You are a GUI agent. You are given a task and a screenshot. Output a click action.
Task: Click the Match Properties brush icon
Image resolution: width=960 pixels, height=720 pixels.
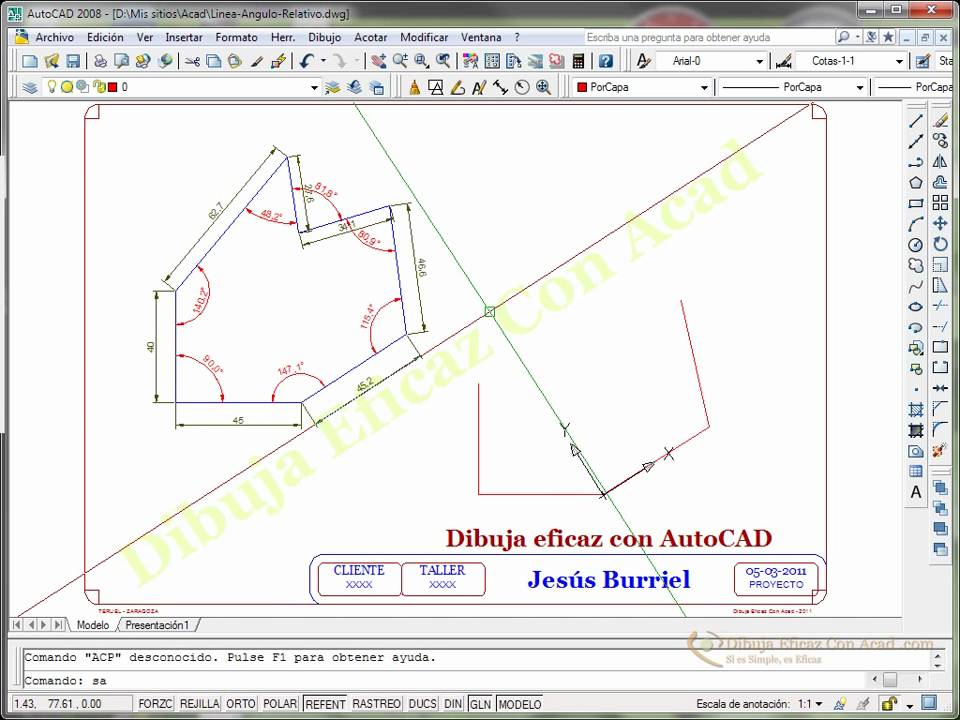[x=257, y=61]
